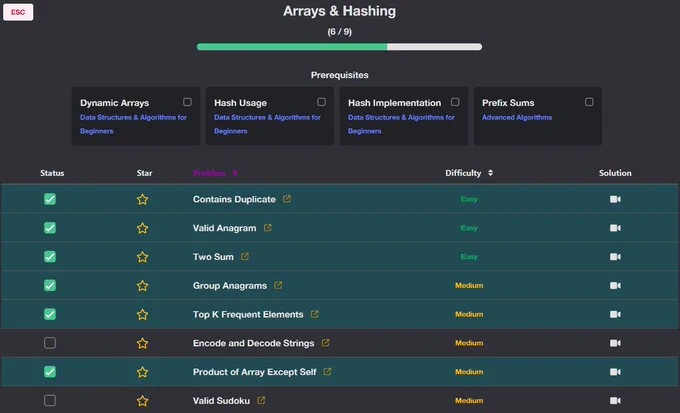Image resolution: width=680 pixels, height=413 pixels.
Task: Open the Encode and Decode Strings problem
Action: [x=253, y=343]
